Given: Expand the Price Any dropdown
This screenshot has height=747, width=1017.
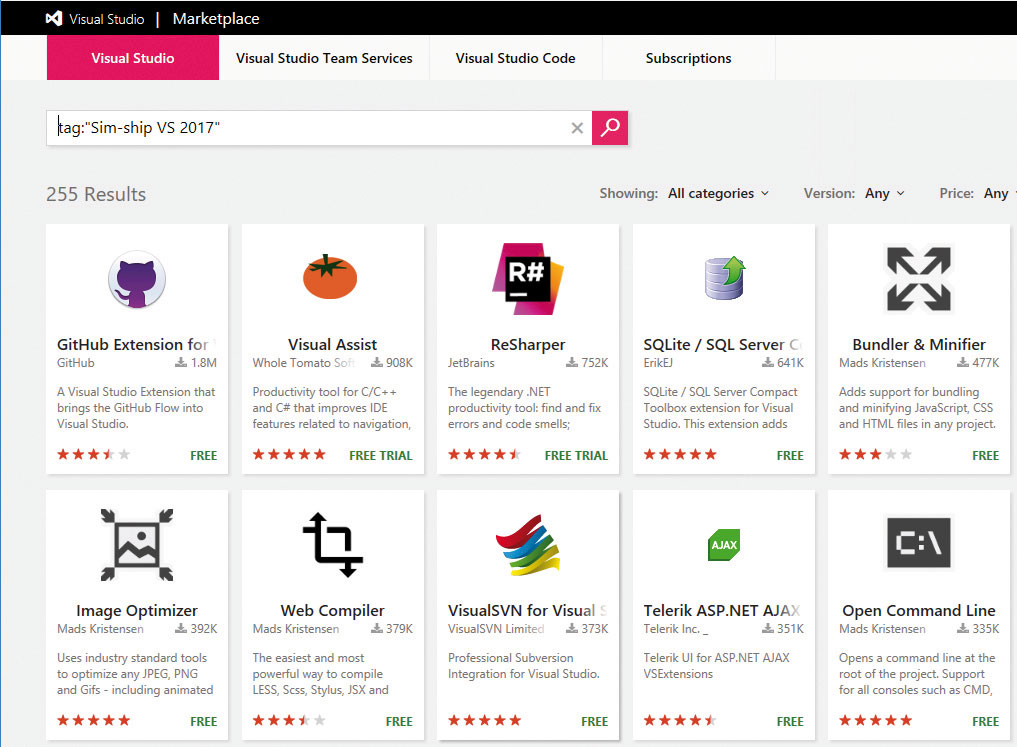Looking at the screenshot, I should 998,193.
